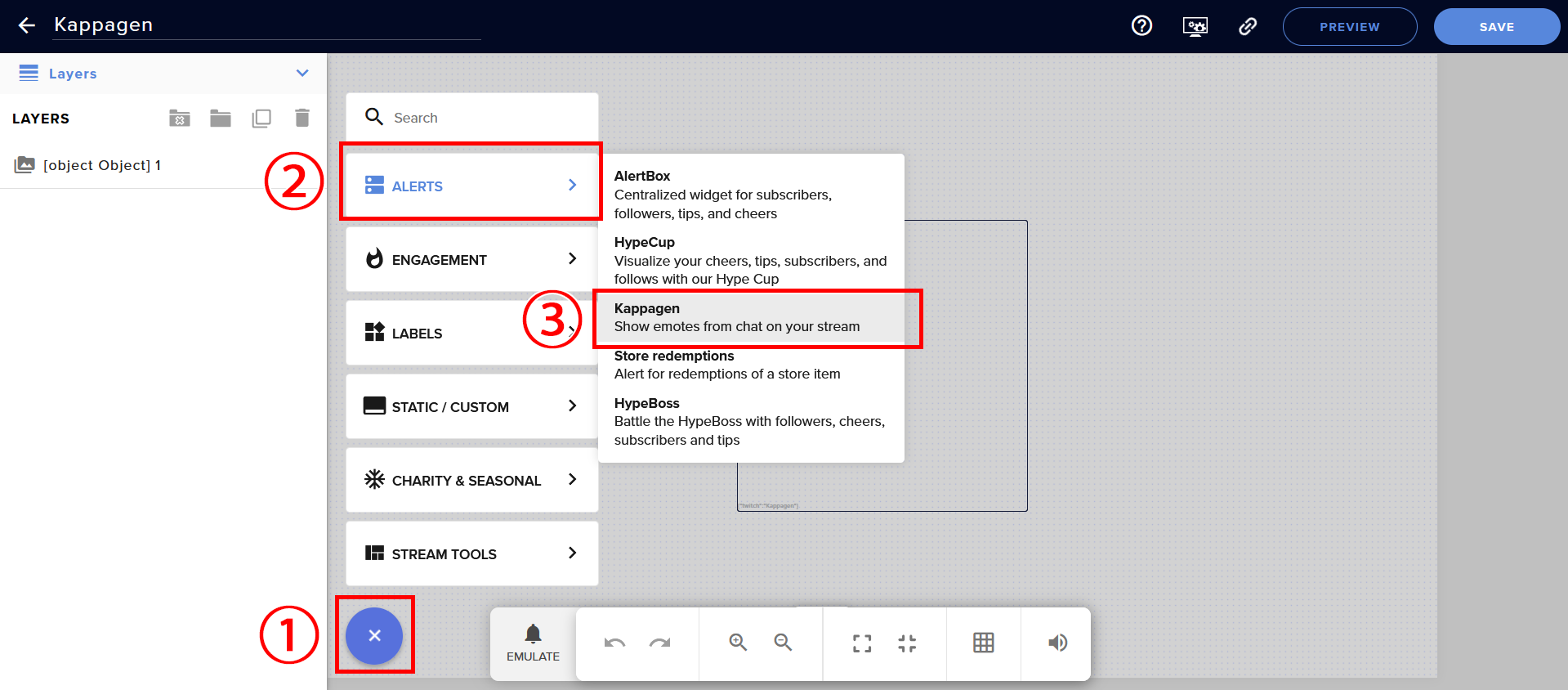Click the snowflake icon beside CHARITY
Screen dimensions: 1568x690
click(374, 479)
